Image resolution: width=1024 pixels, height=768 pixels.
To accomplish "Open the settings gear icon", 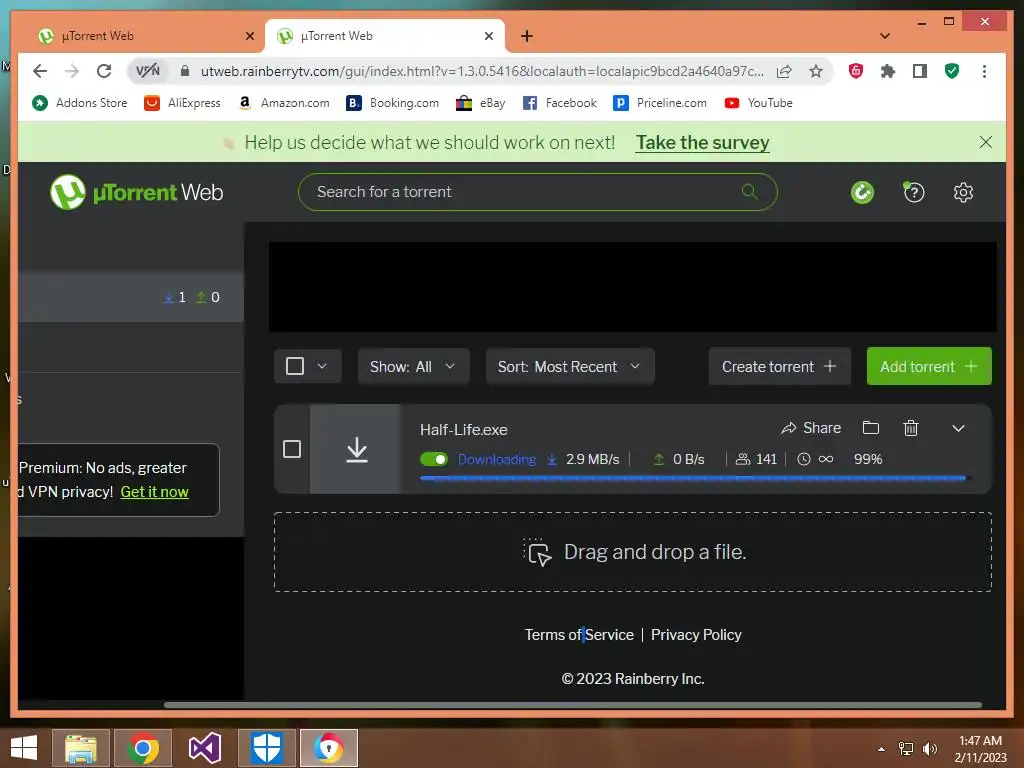I will point(963,192).
